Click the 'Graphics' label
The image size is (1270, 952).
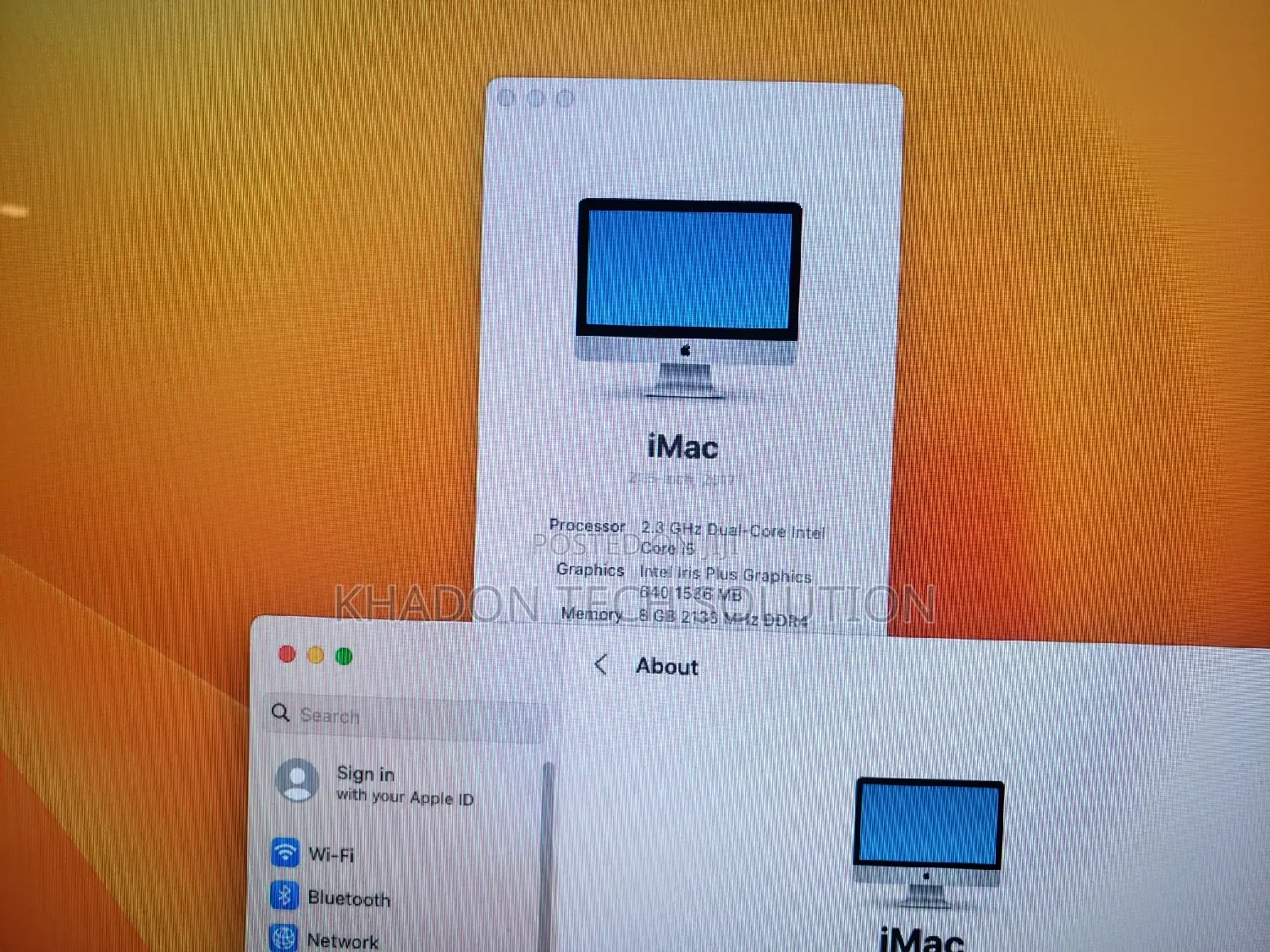click(590, 570)
